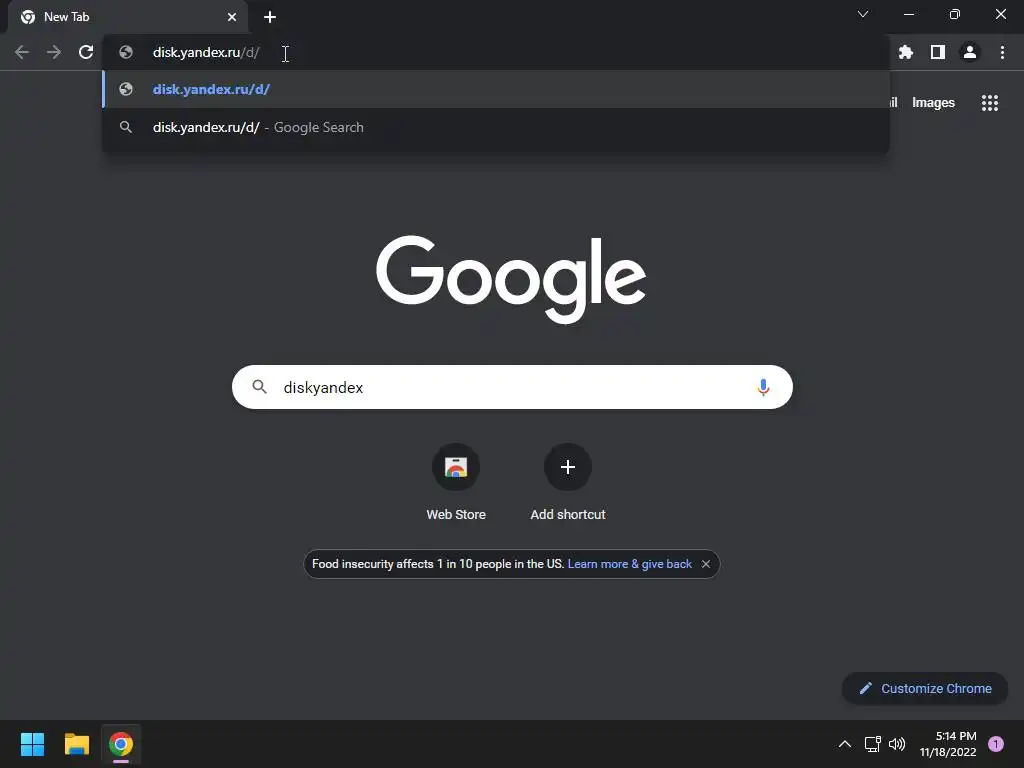Open the Web Store shortcut
This screenshot has width=1024, height=768.
coord(456,467)
